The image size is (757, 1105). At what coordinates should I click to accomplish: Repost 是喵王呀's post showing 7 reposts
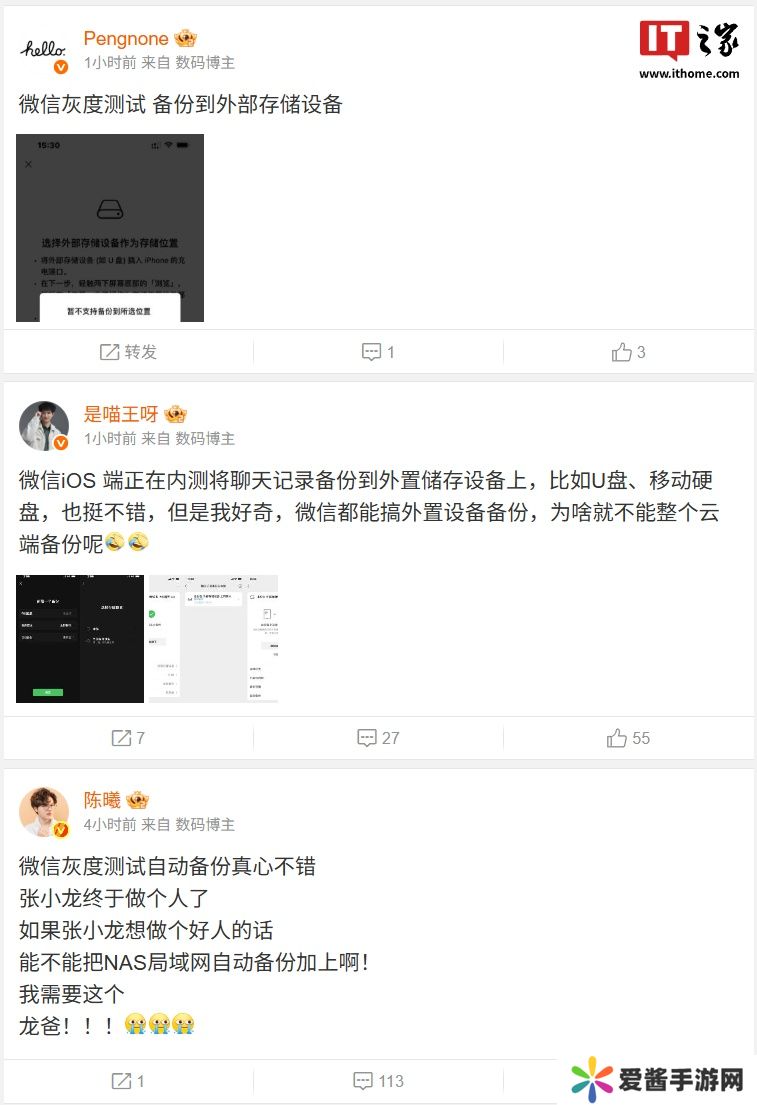coord(128,738)
